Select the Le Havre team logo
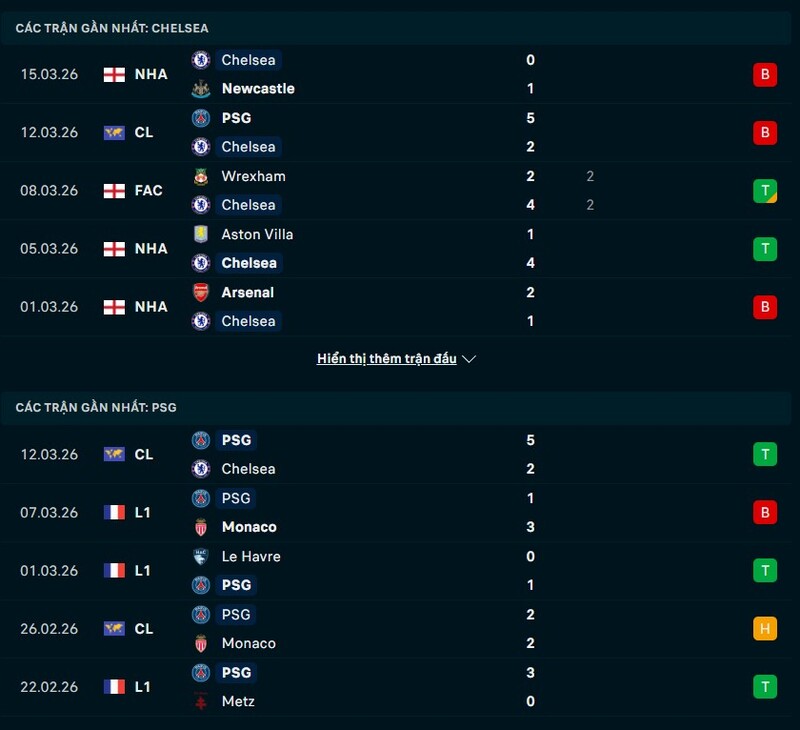This screenshot has width=800, height=730. click(200, 557)
